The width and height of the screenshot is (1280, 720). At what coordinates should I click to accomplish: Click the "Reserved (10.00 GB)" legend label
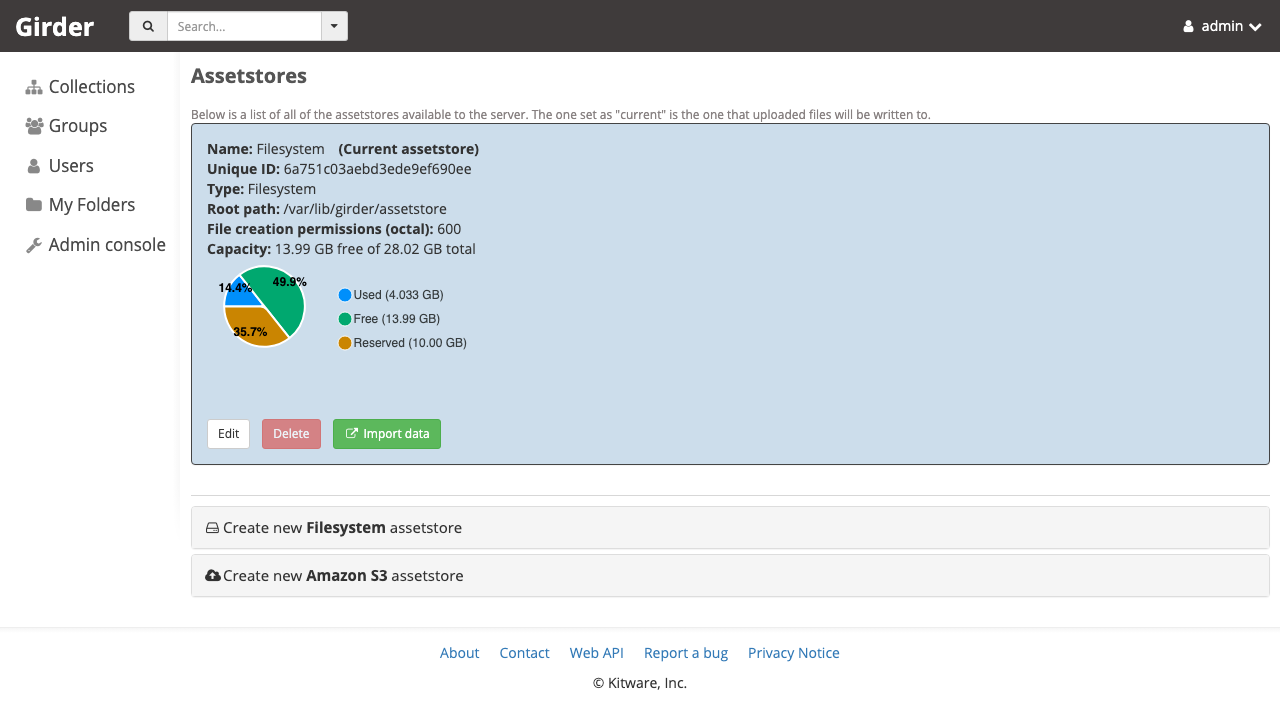(x=410, y=343)
